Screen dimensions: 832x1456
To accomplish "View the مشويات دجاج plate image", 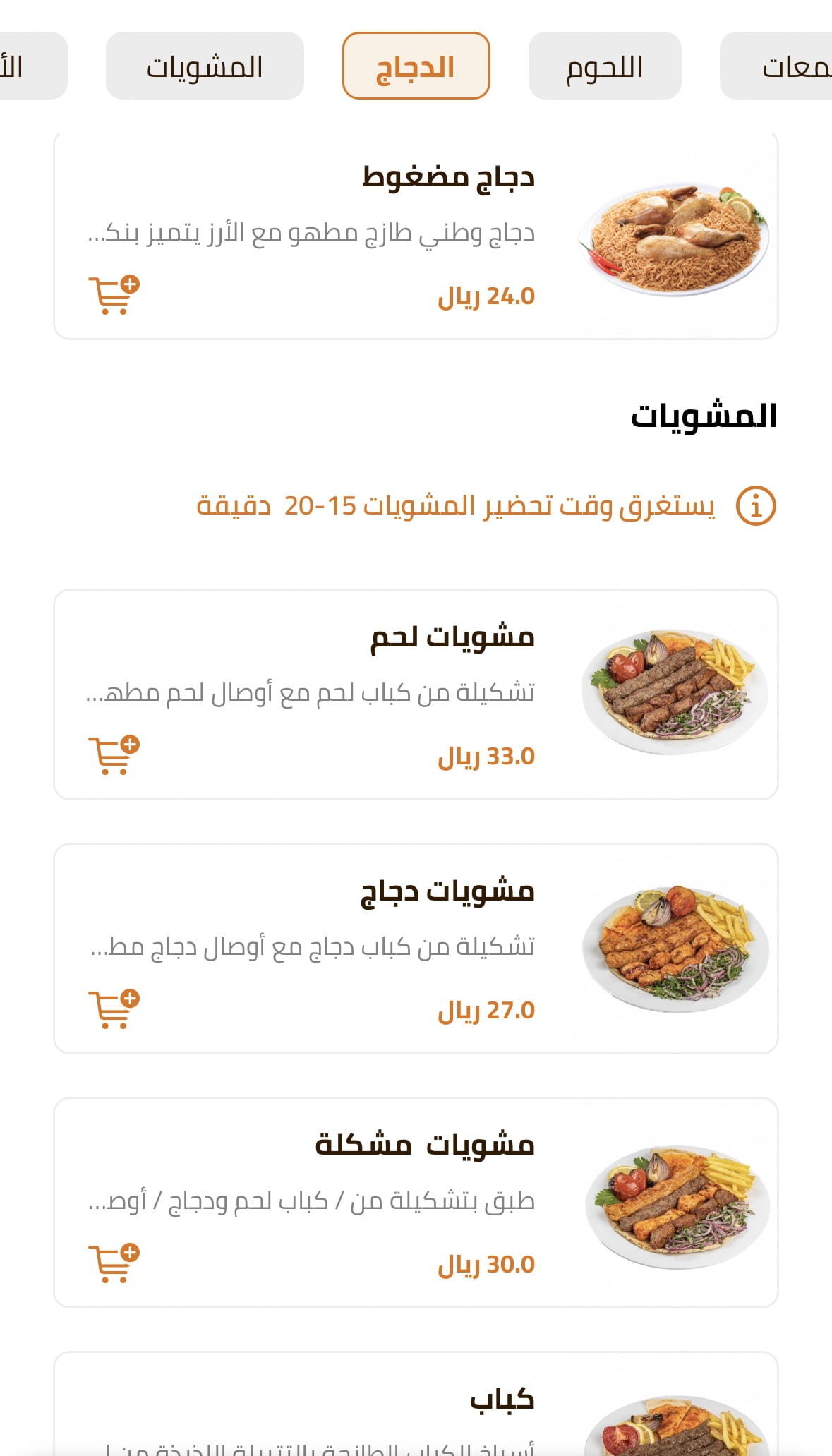I will 674,948.
